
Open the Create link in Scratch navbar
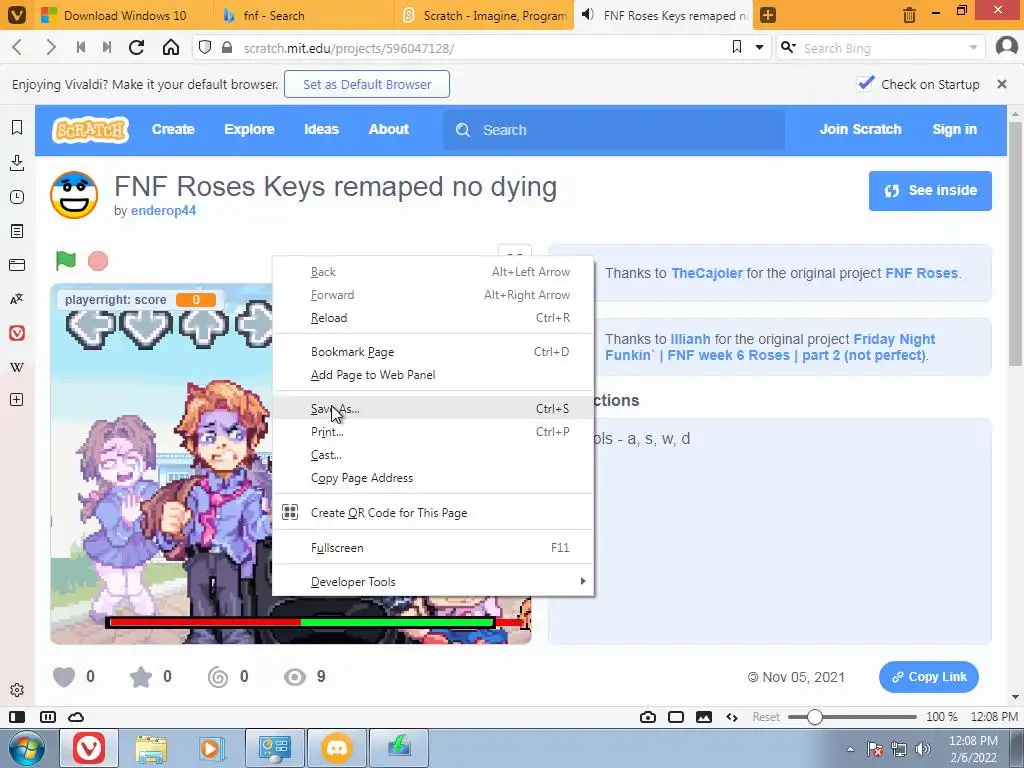coord(173,129)
